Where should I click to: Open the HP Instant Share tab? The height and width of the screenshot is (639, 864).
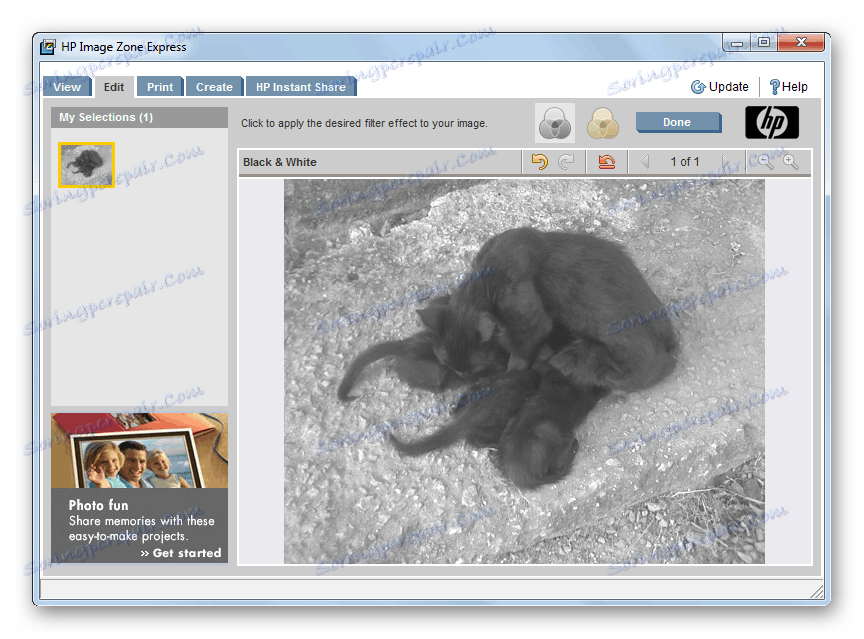tap(300, 86)
